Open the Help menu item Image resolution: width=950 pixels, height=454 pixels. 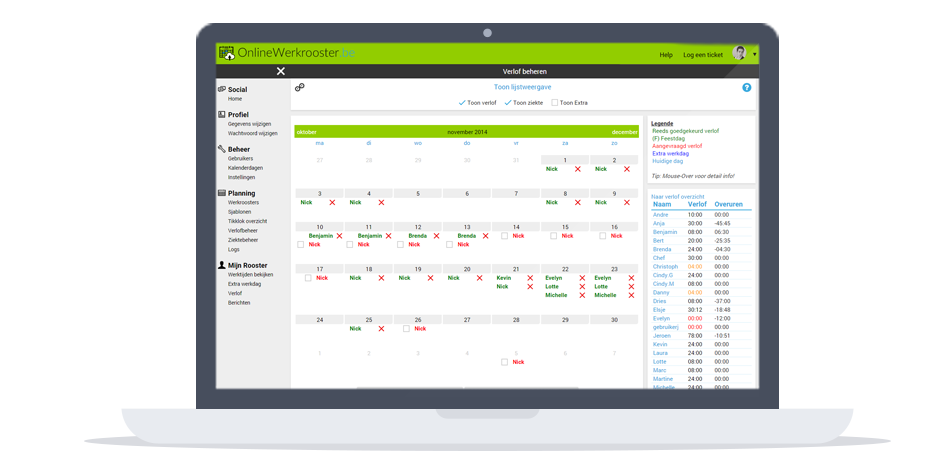[x=666, y=54]
